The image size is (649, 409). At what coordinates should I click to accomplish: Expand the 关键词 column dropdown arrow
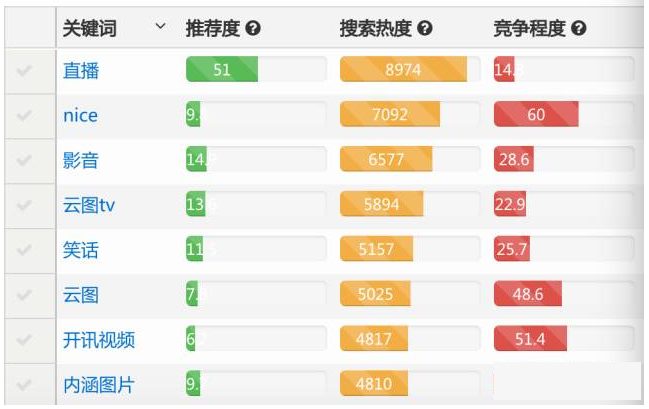click(161, 26)
